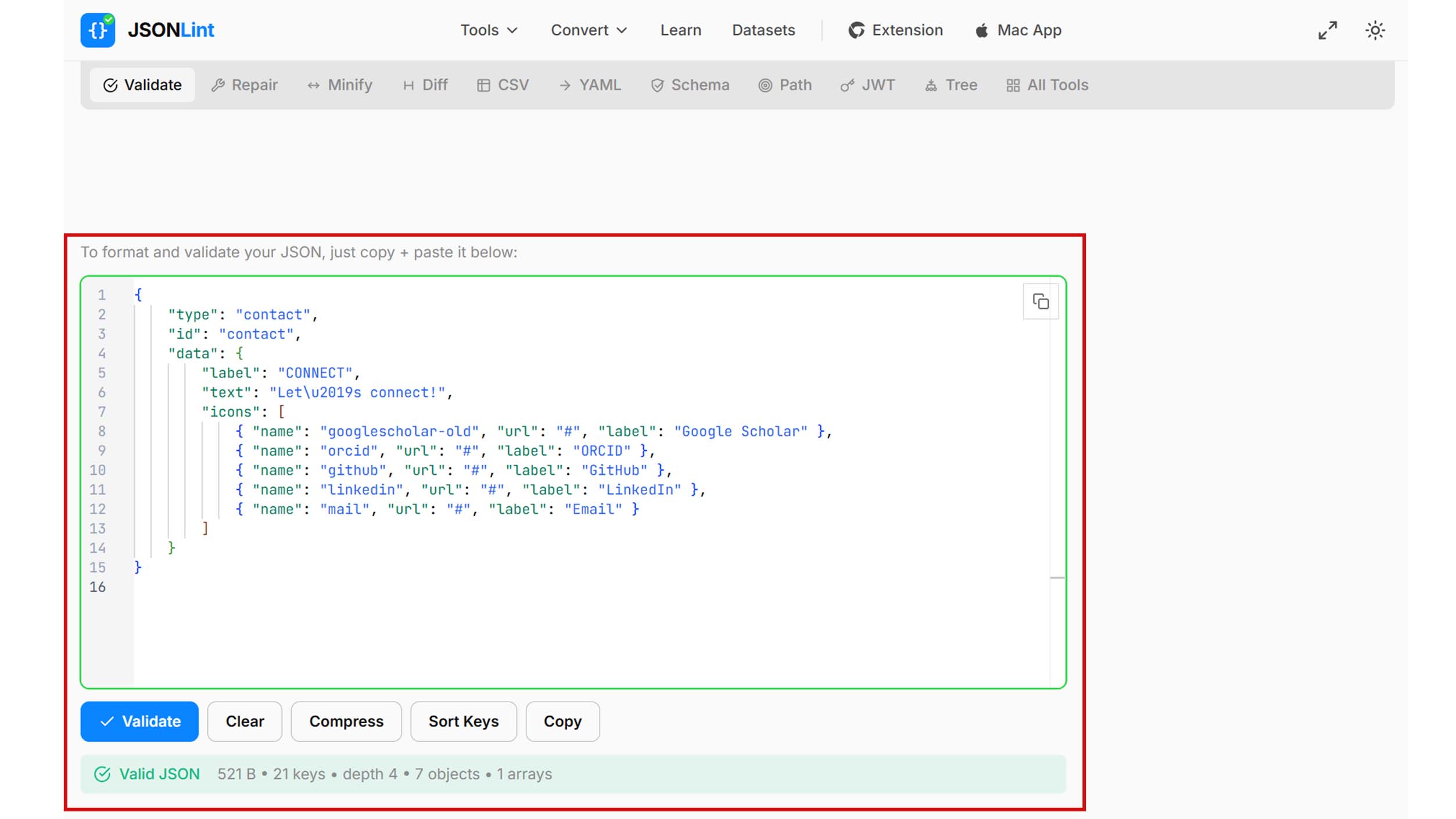This screenshot has height=819, width=1456.
Task: Toggle light/dark theme sun icon
Action: [1375, 30]
